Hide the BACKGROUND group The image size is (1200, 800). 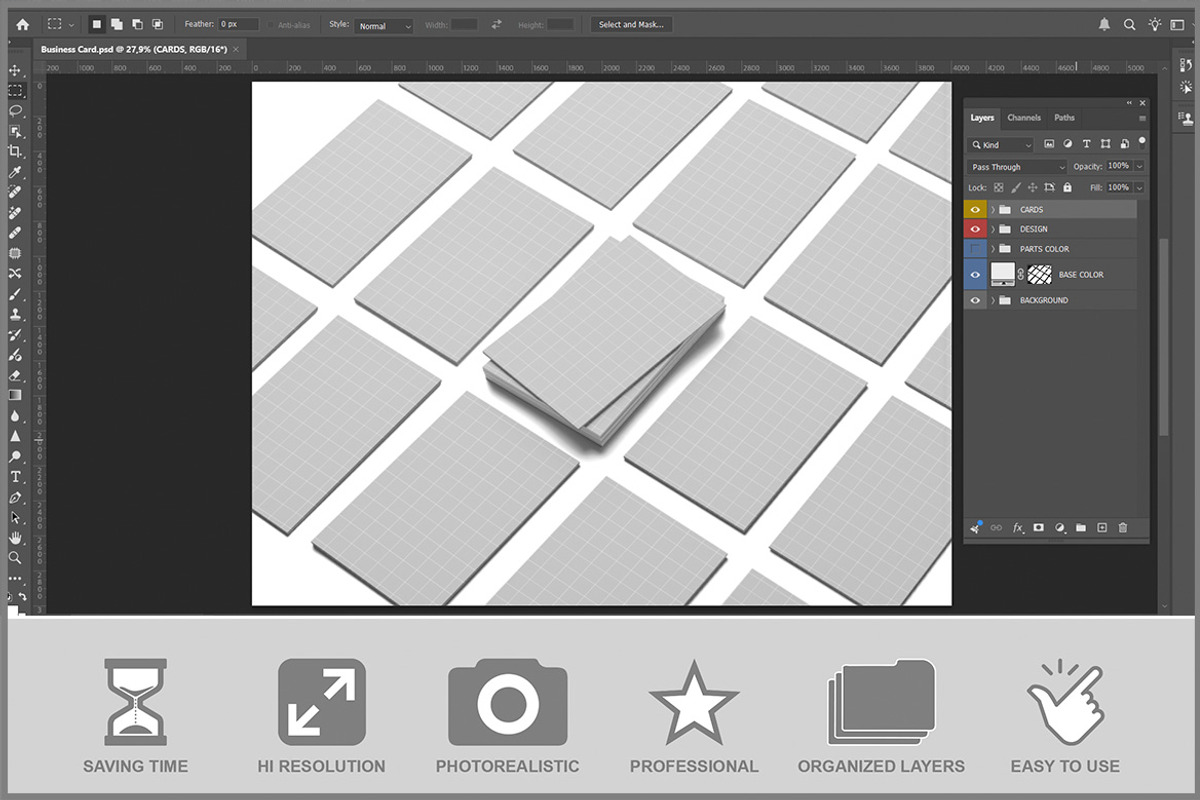tap(975, 300)
